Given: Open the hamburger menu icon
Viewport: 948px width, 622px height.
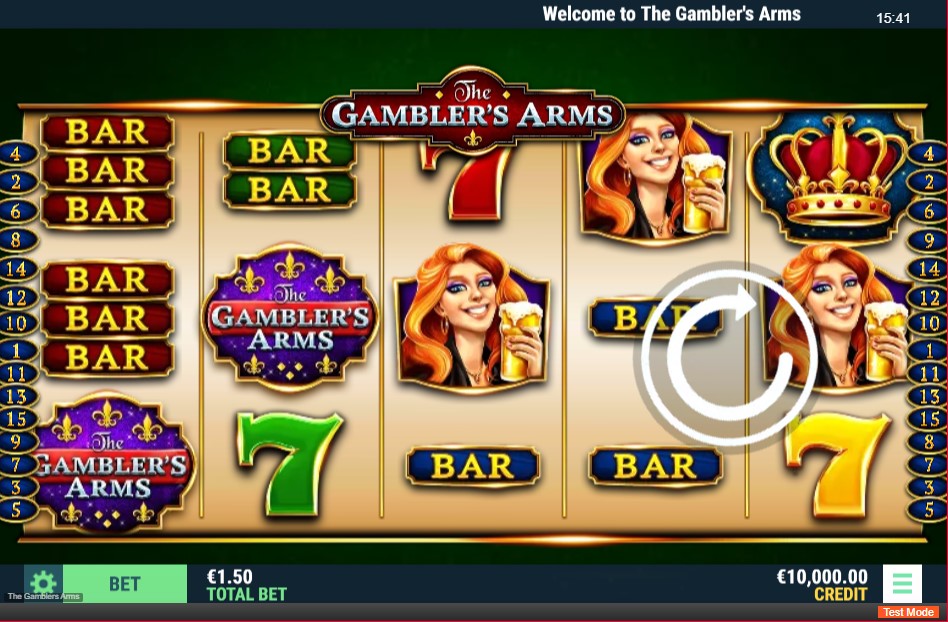Looking at the screenshot, I should (x=902, y=584).
